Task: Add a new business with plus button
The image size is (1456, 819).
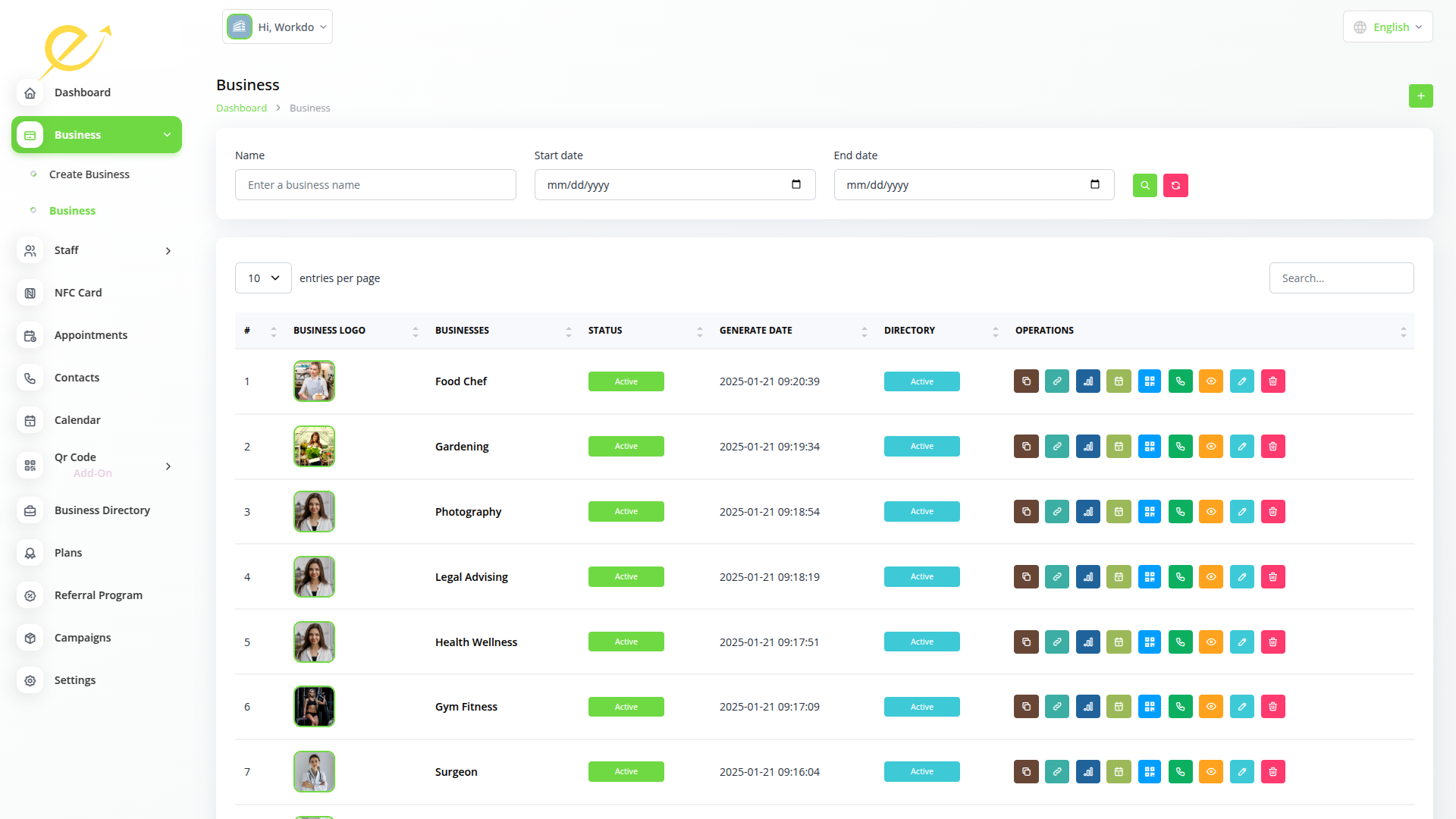Action: pos(1421,96)
